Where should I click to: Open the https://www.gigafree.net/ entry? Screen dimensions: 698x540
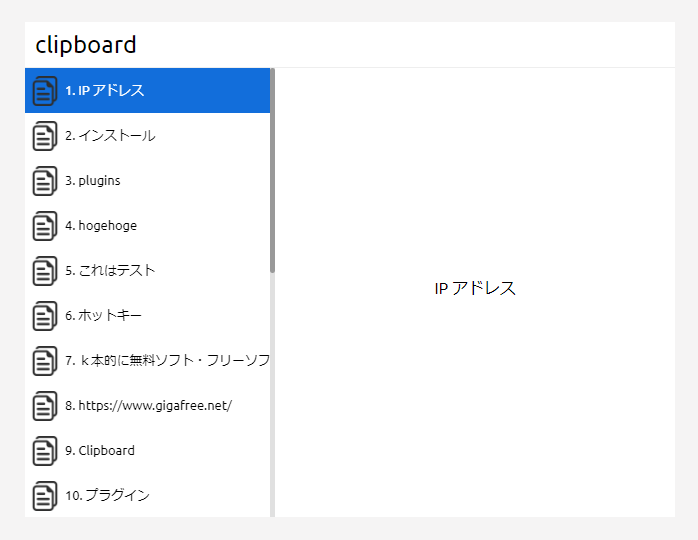[x=147, y=406]
